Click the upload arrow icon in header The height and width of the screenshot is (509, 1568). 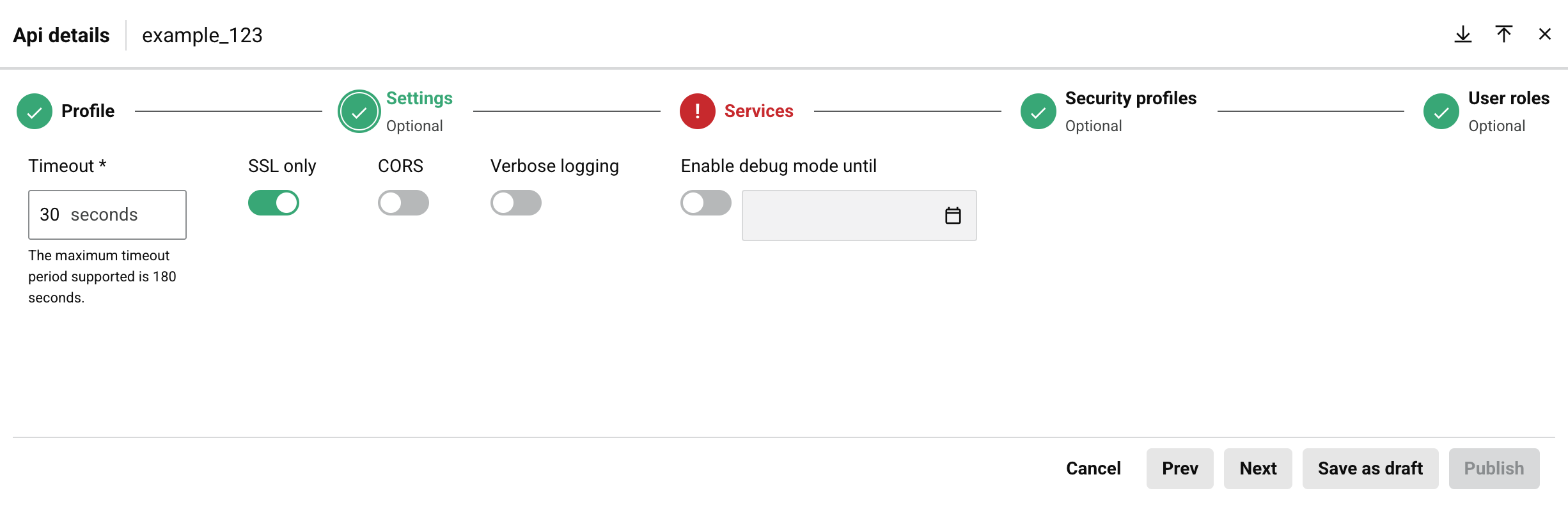tap(1503, 35)
